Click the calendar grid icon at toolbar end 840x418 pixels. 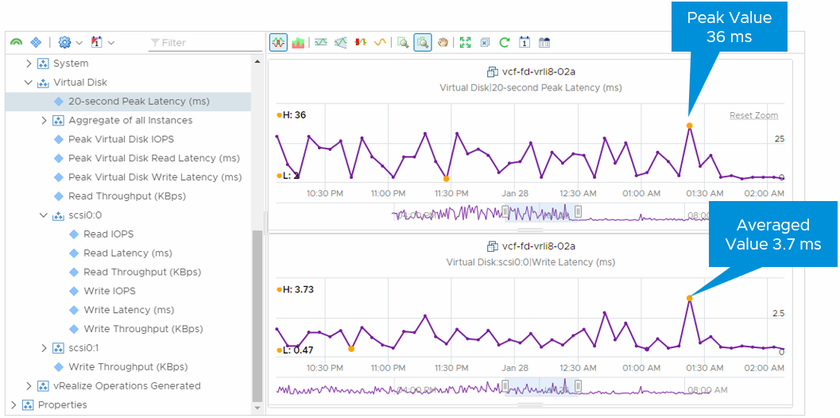(545, 43)
